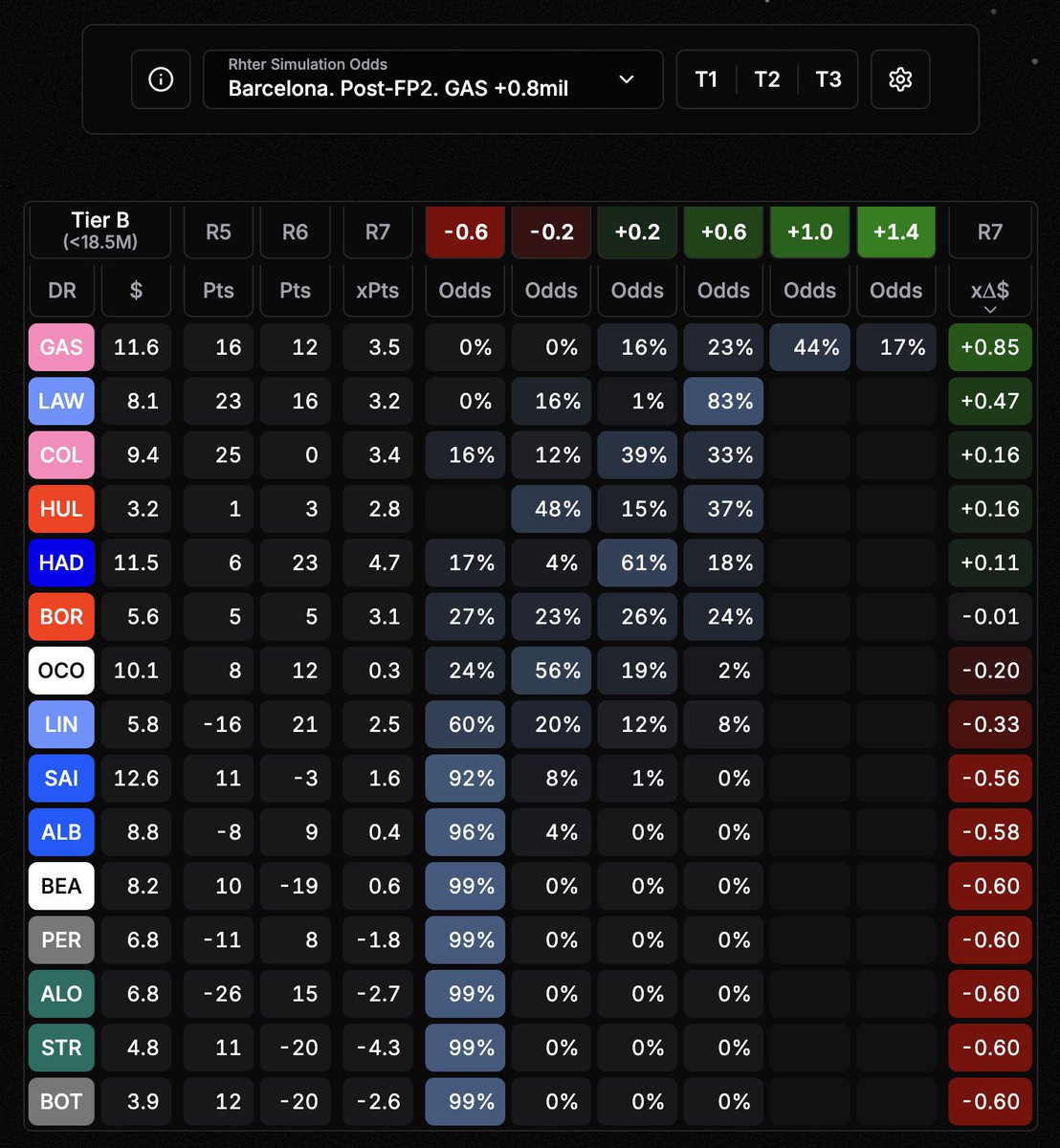Click the -26 R5 points for ALO
1060x1148 pixels.
tap(218, 994)
